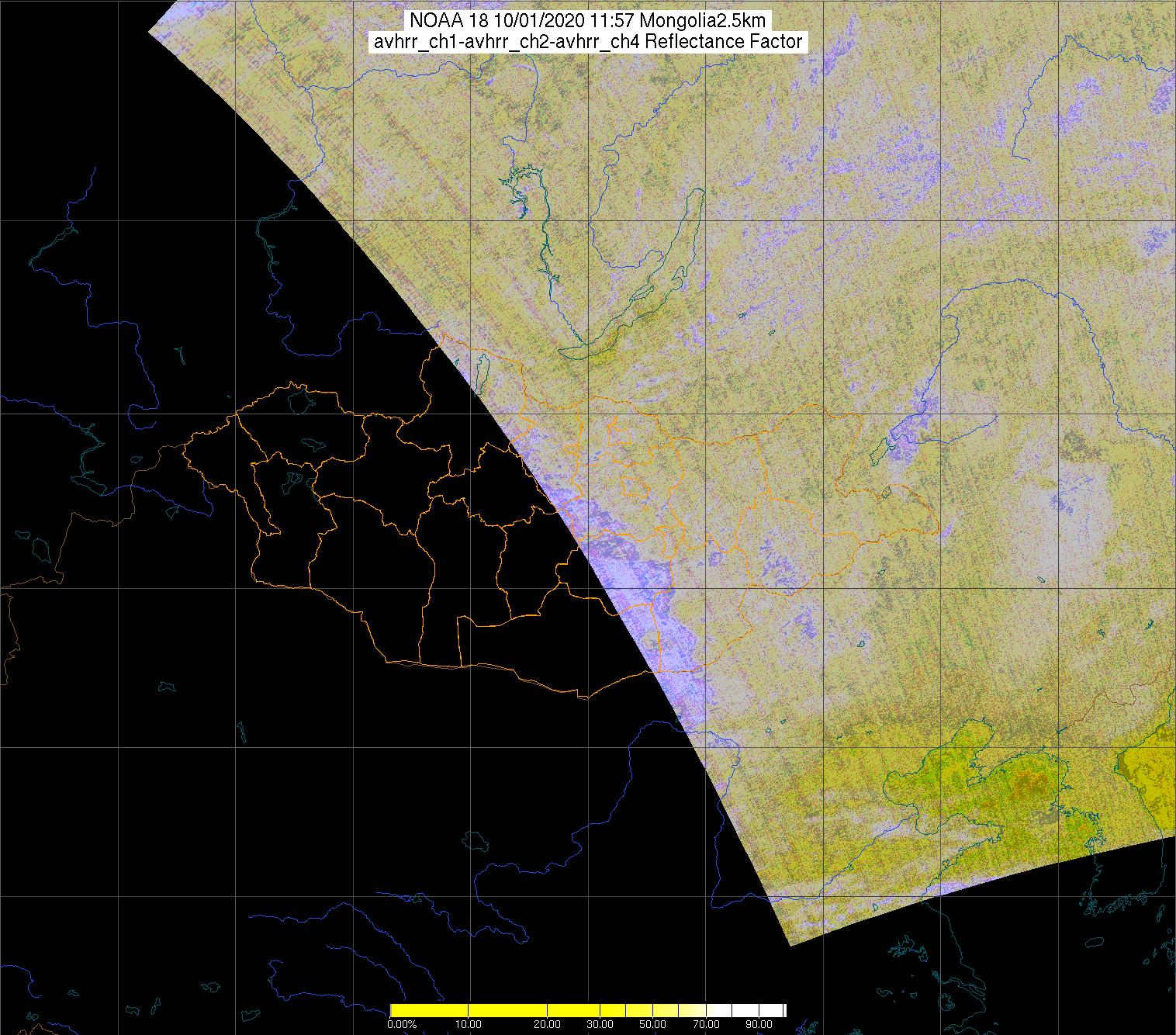The width and height of the screenshot is (1176, 1035).
Task: Click the title line "NOAA 18 10/01/2020 11:57 Mongolia2.5km"
Action: pyautogui.click(x=589, y=21)
